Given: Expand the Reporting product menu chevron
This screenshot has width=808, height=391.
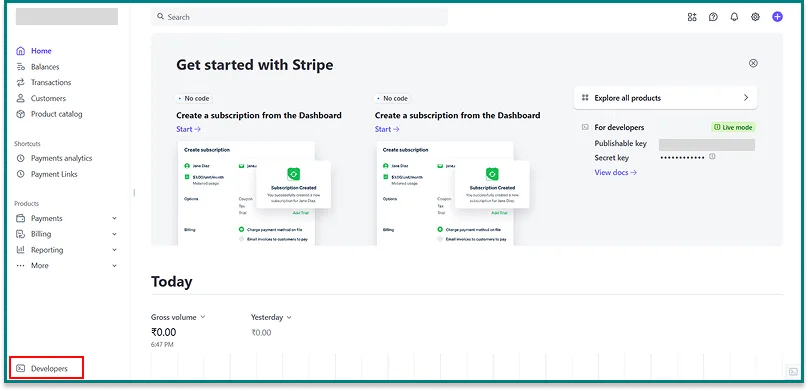Looking at the screenshot, I should [x=114, y=250].
